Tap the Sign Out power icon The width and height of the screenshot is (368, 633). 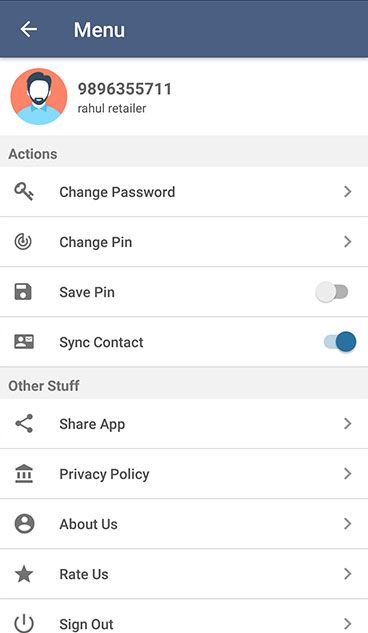click(24, 623)
